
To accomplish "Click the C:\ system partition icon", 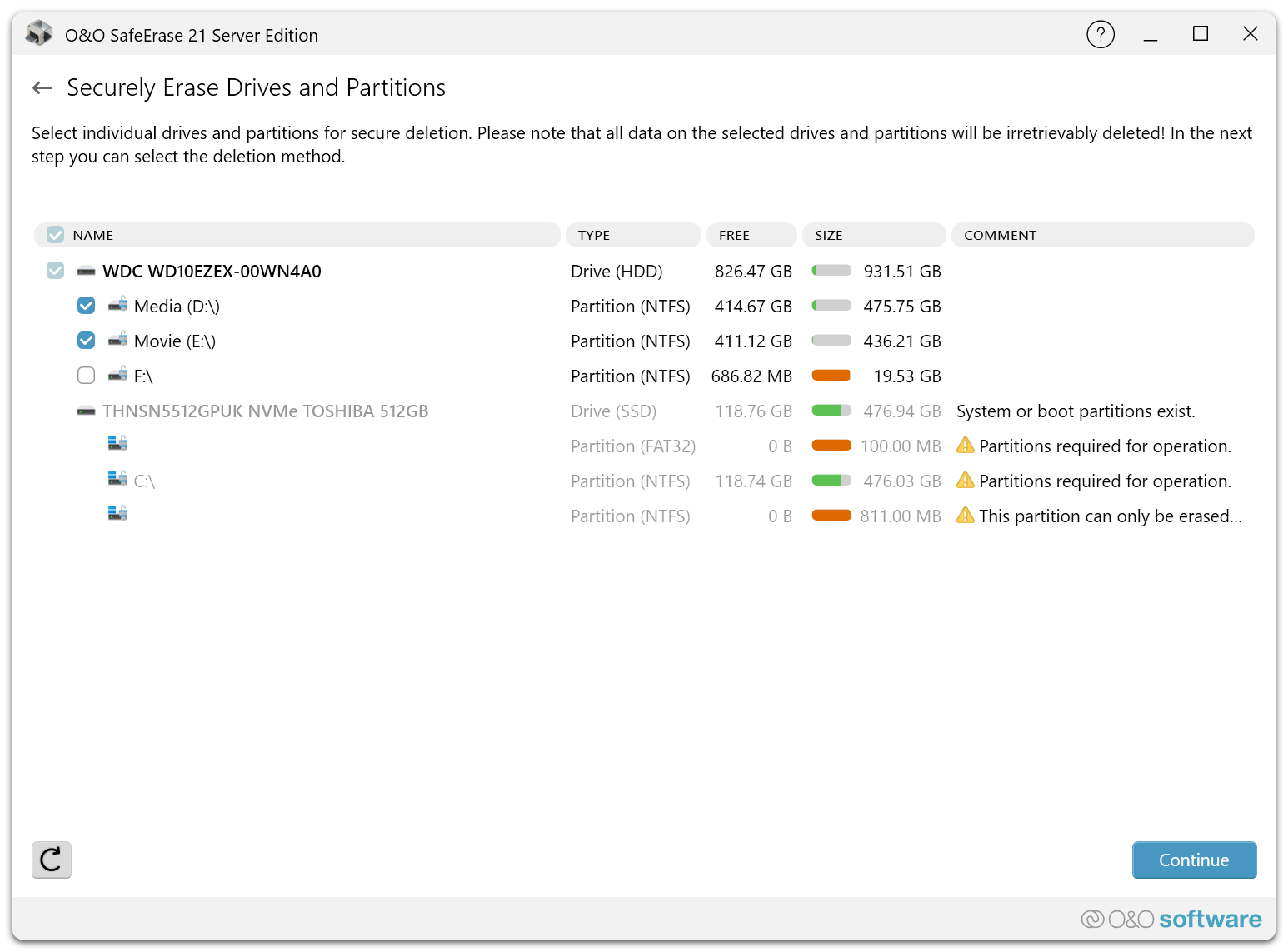I will [117, 478].
